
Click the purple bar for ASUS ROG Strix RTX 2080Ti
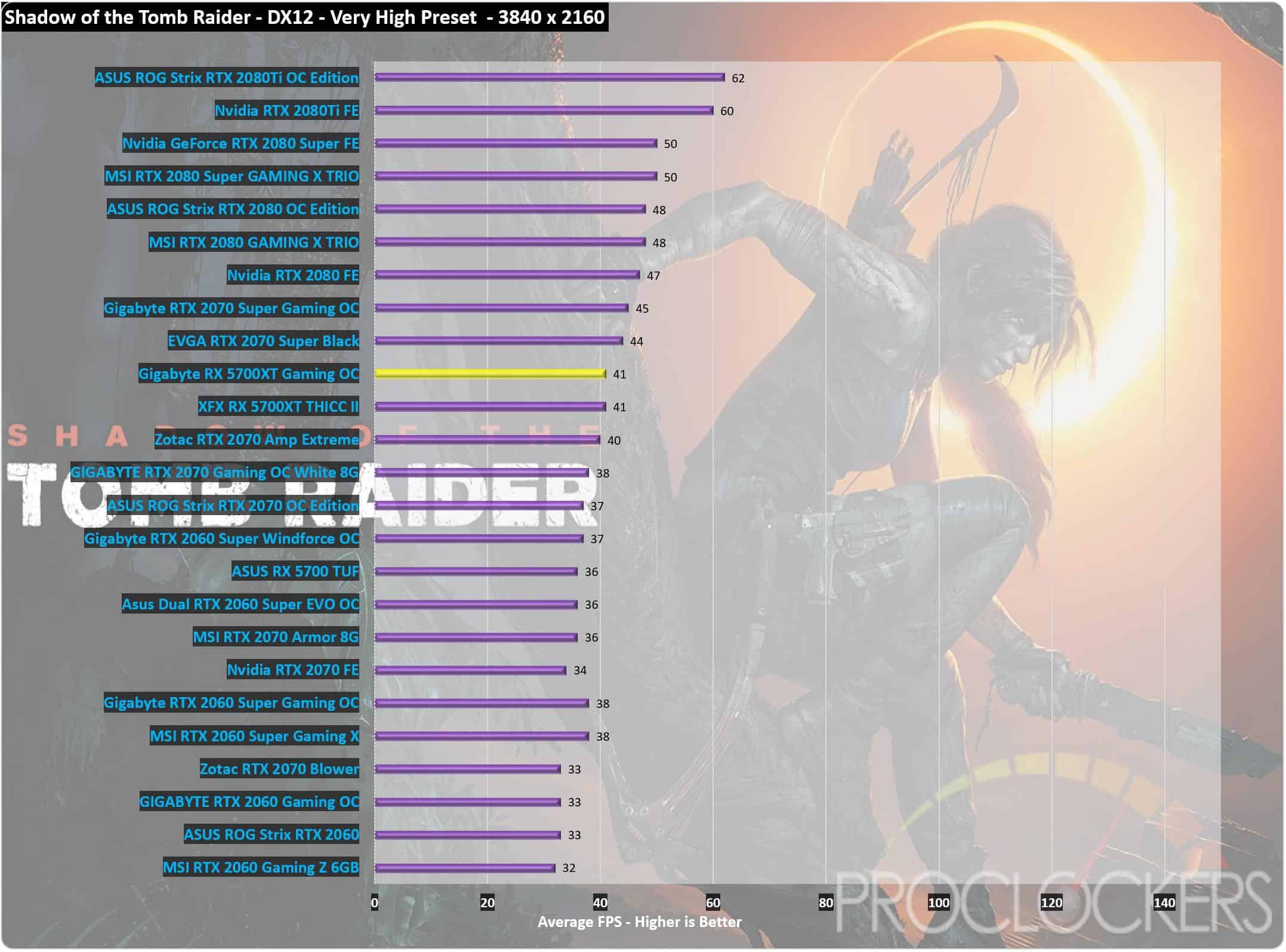(x=550, y=78)
